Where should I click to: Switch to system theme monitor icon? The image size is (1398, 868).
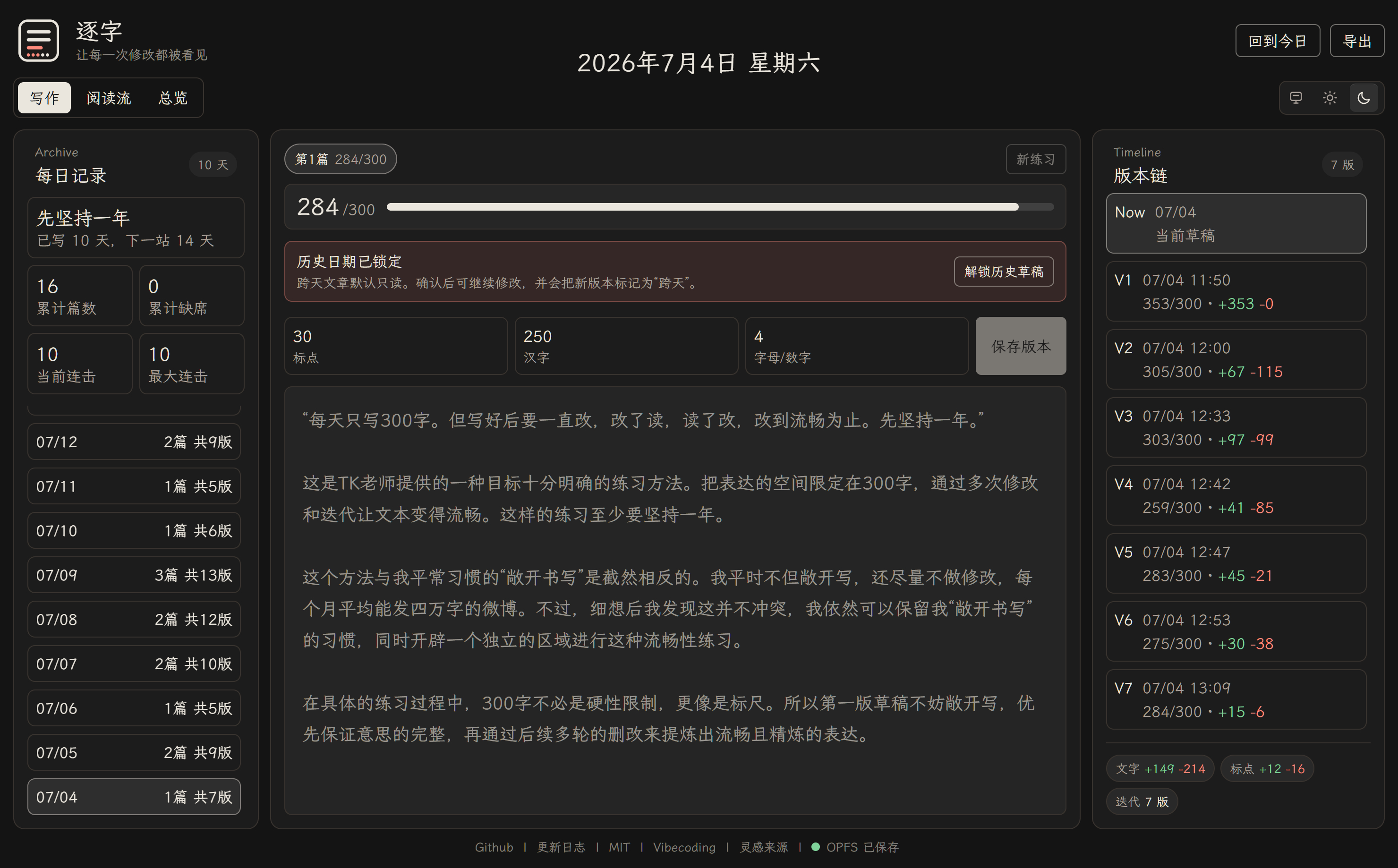click(x=1296, y=98)
